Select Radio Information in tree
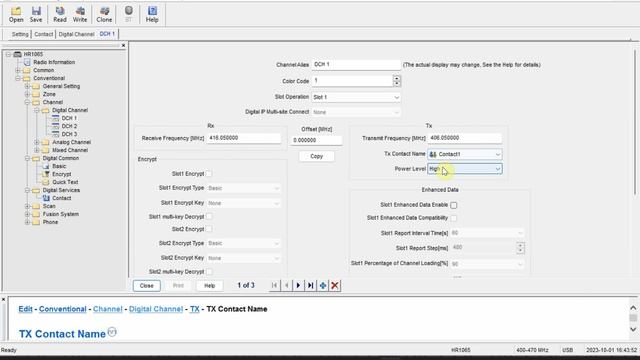 point(54,62)
